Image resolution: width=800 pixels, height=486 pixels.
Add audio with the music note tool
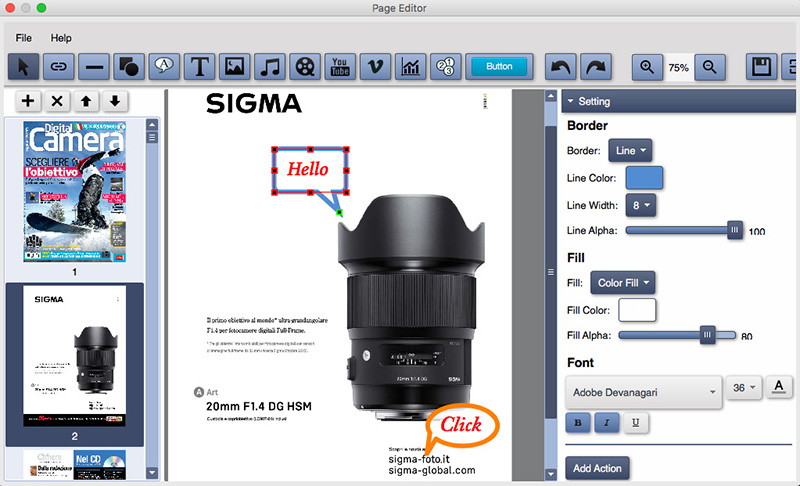(270, 67)
